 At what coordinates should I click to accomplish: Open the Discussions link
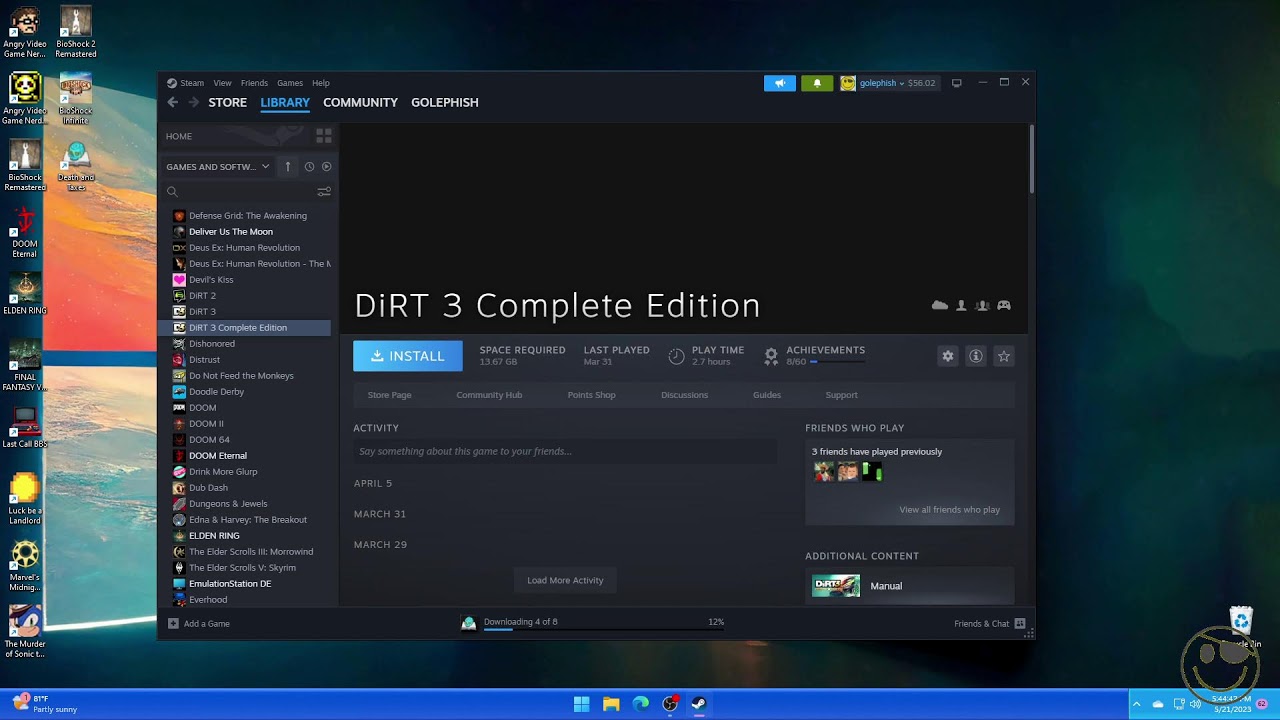click(x=684, y=395)
